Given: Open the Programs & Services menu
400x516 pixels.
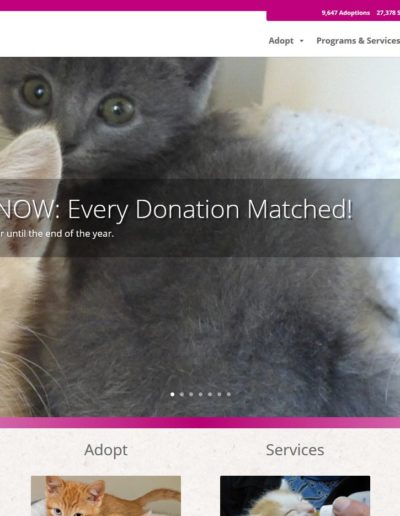Looking at the screenshot, I should pyautogui.click(x=358, y=41).
